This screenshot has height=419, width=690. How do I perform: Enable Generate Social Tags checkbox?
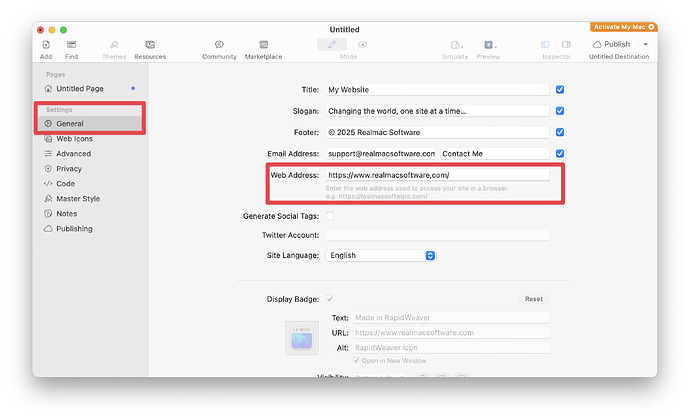click(330, 216)
